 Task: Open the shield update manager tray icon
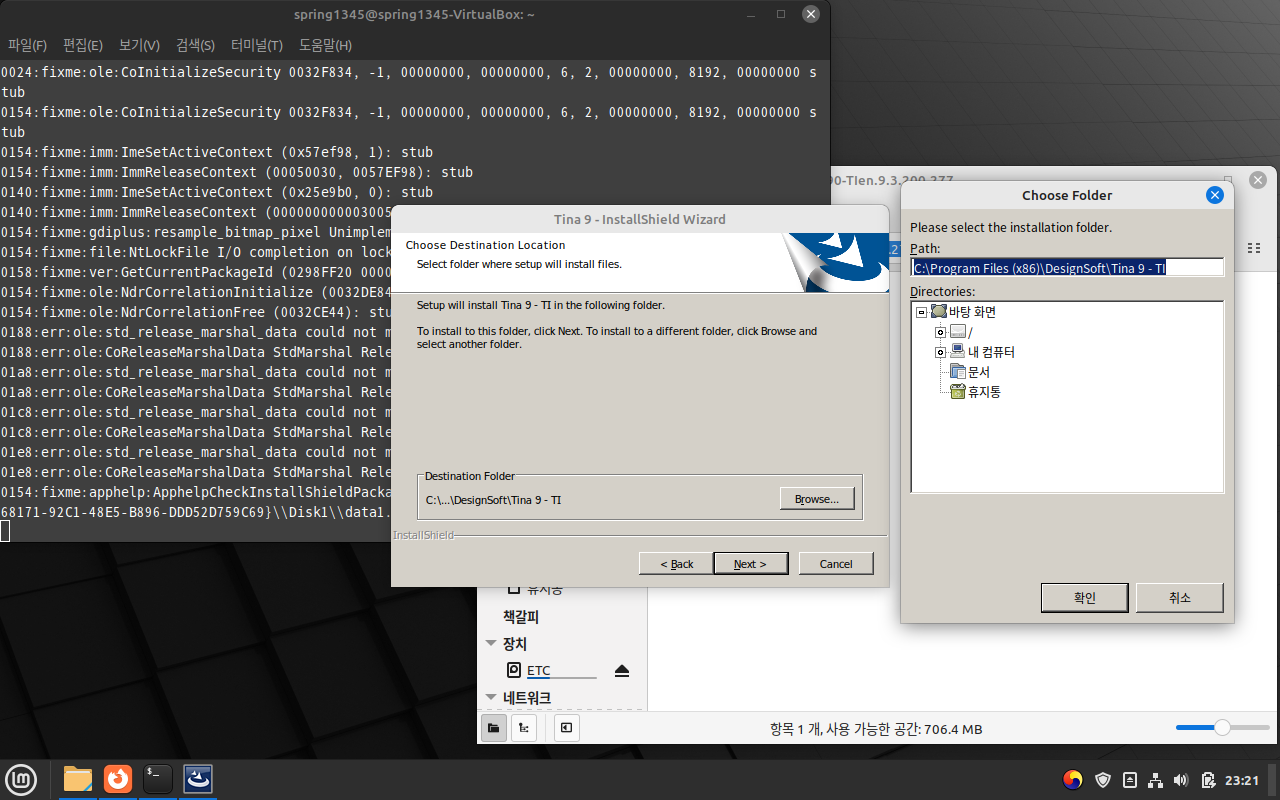point(1103,780)
